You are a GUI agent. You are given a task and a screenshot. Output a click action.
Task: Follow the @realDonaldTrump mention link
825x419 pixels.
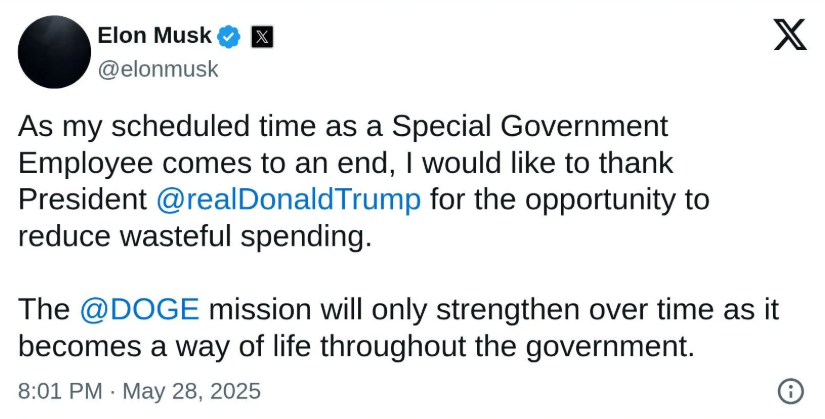coord(288,200)
